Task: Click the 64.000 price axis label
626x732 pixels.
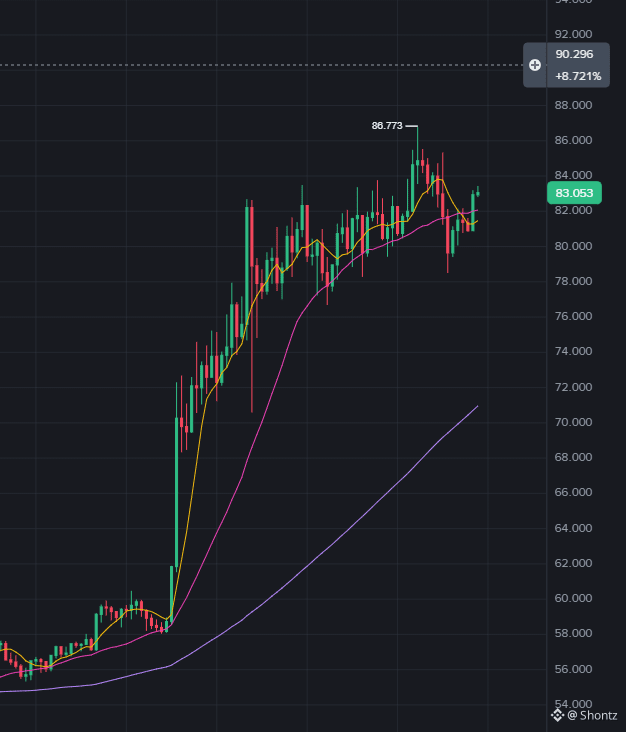Action: tap(573, 528)
